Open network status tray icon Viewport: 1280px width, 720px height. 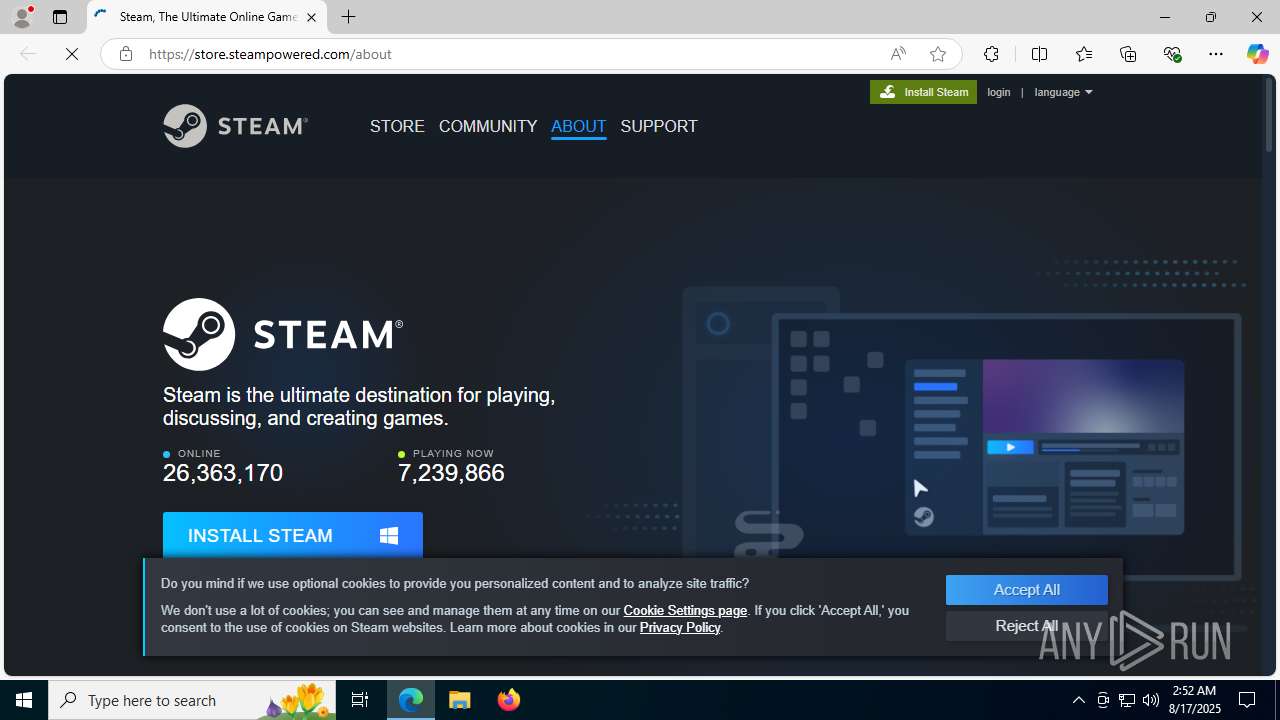[x=1127, y=700]
